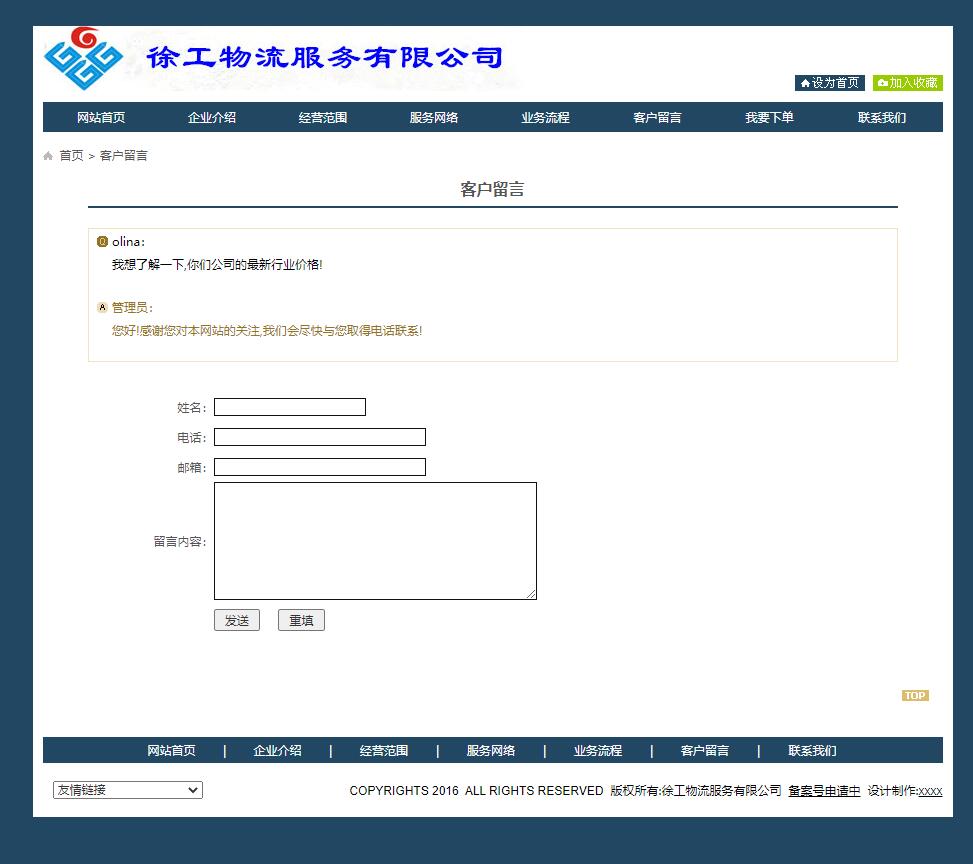Click 经营范围 in the footer navigation
Viewport: 973px width, 864px height.
pyautogui.click(x=384, y=750)
